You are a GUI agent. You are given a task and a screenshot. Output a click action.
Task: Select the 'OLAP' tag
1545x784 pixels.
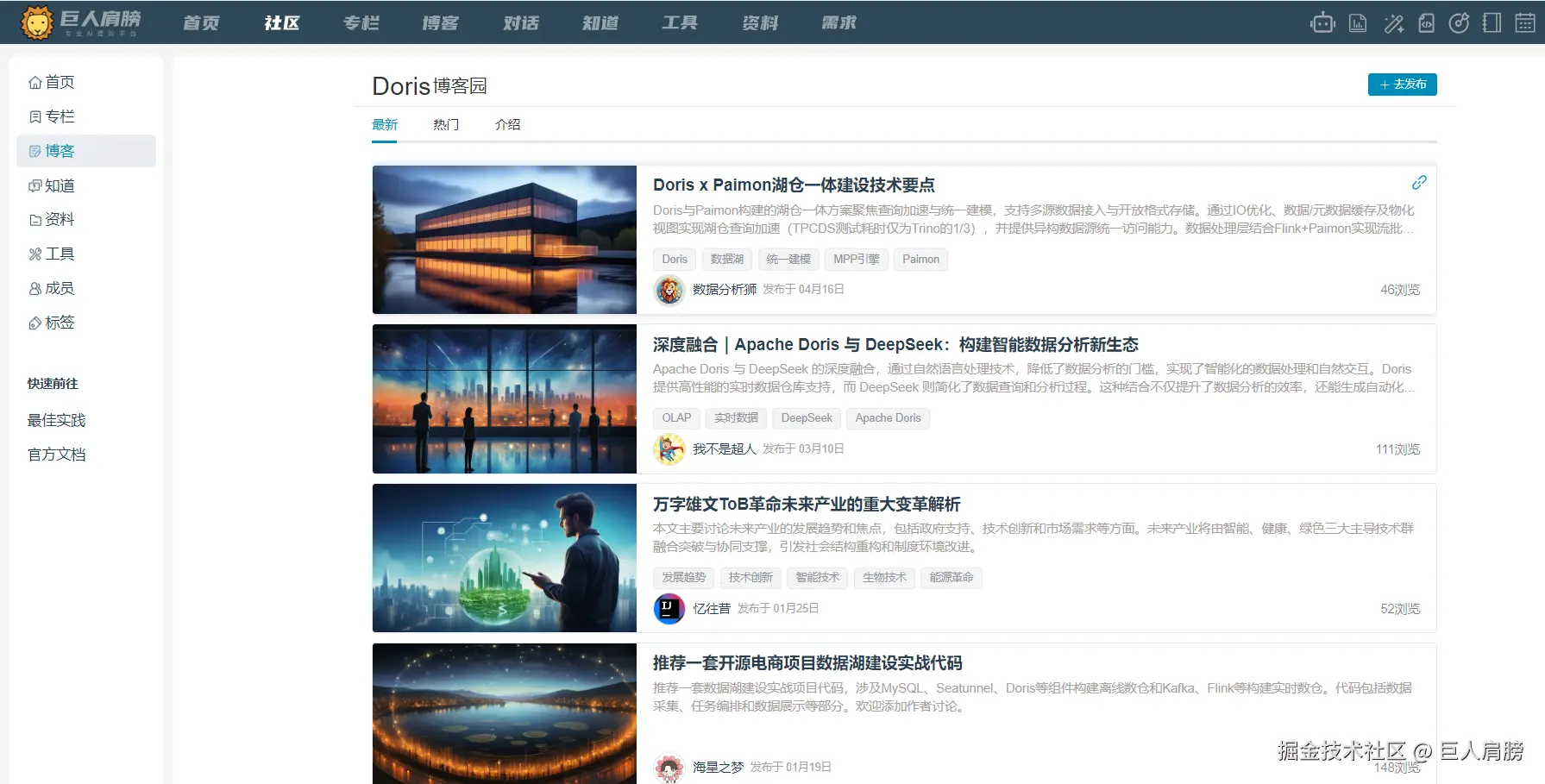coord(676,418)
